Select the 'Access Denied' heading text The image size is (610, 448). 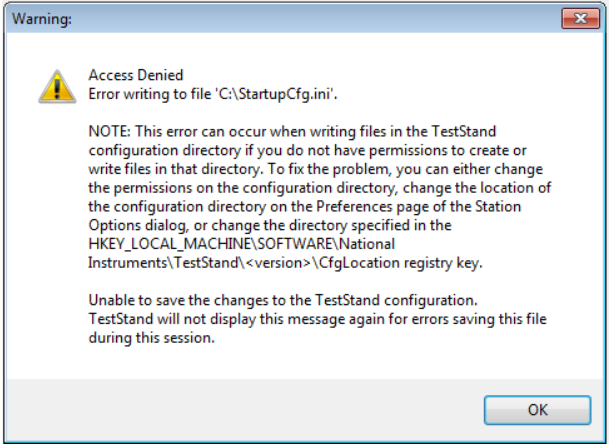136,75
